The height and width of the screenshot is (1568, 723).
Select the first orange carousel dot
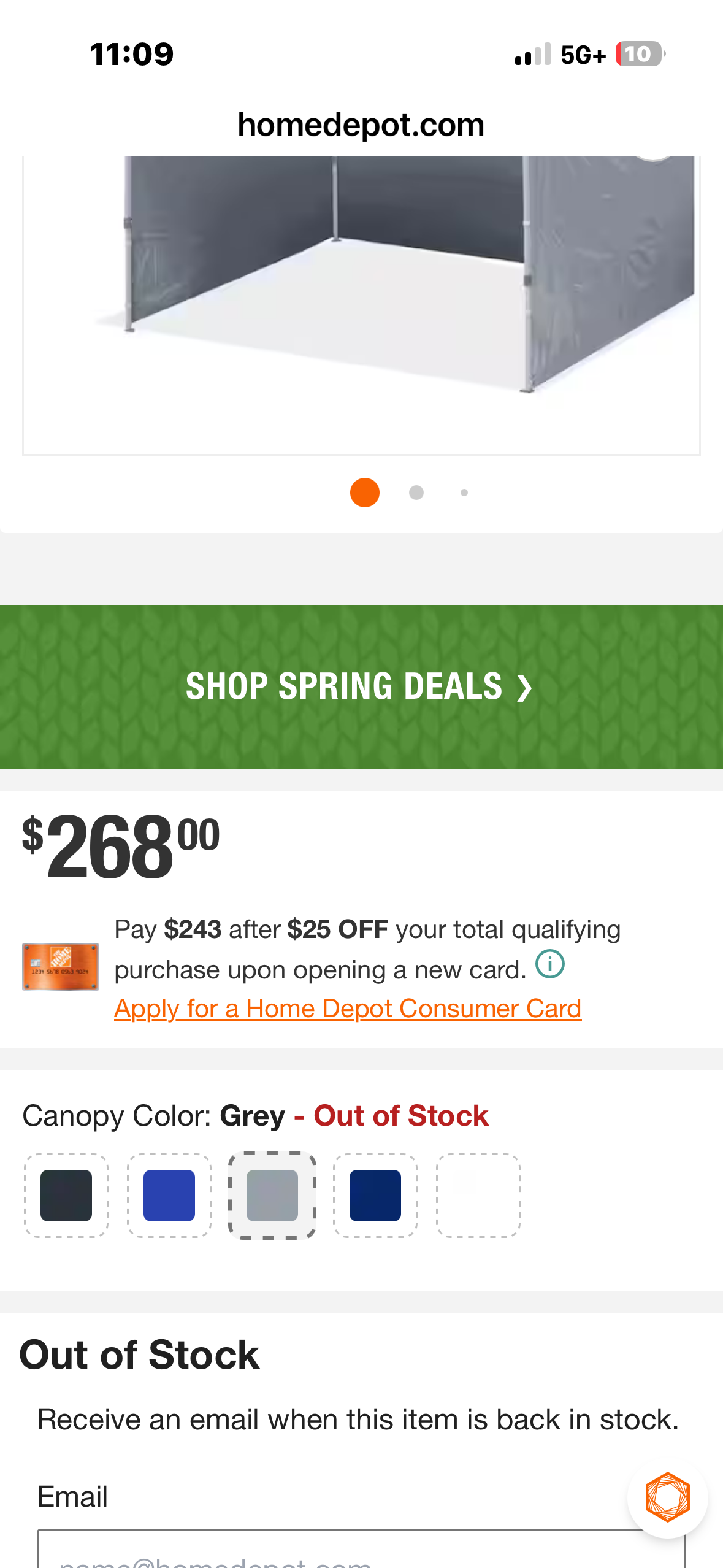point(365,493)
